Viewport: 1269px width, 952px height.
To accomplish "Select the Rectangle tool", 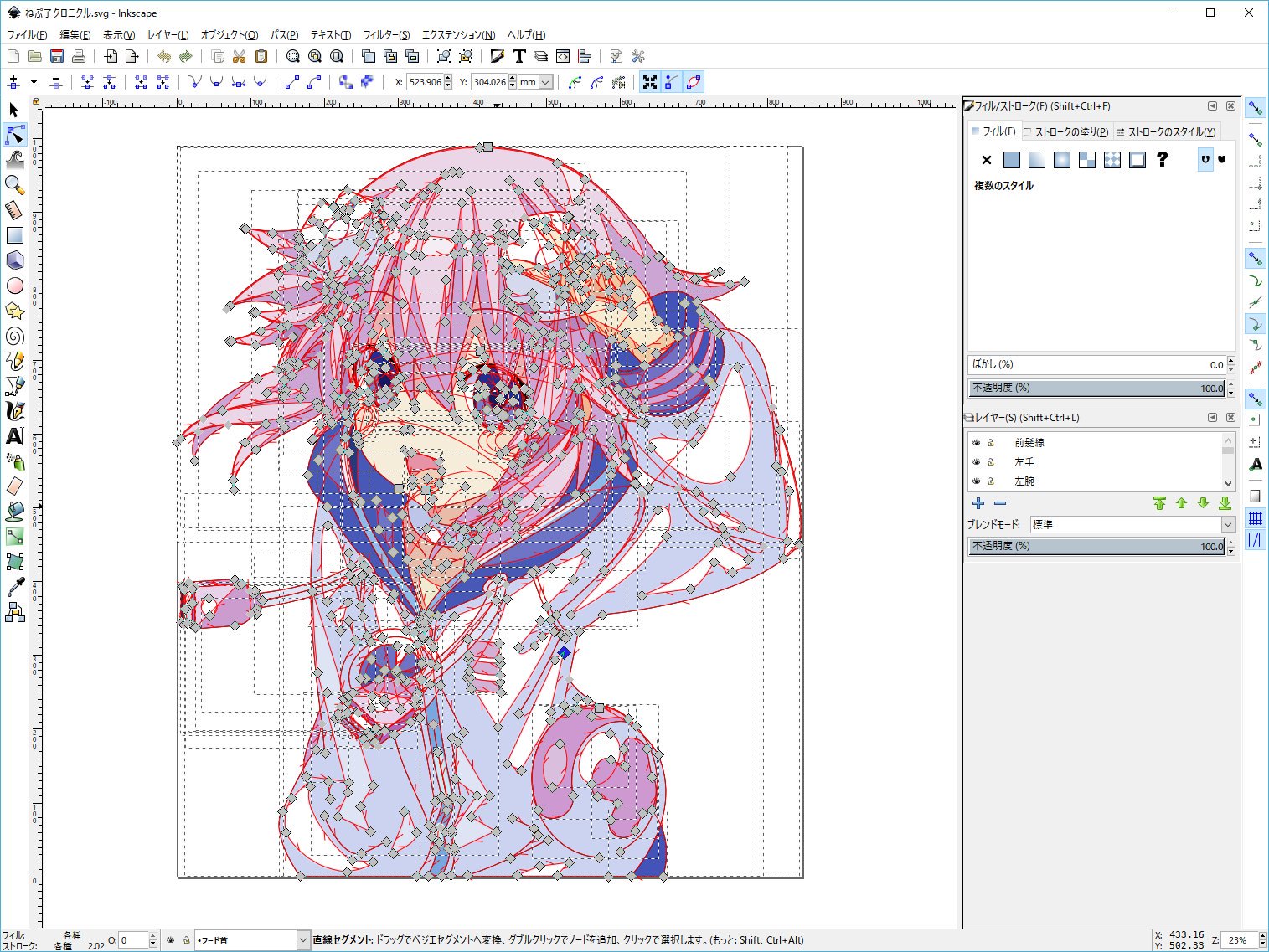I will 14,235.
